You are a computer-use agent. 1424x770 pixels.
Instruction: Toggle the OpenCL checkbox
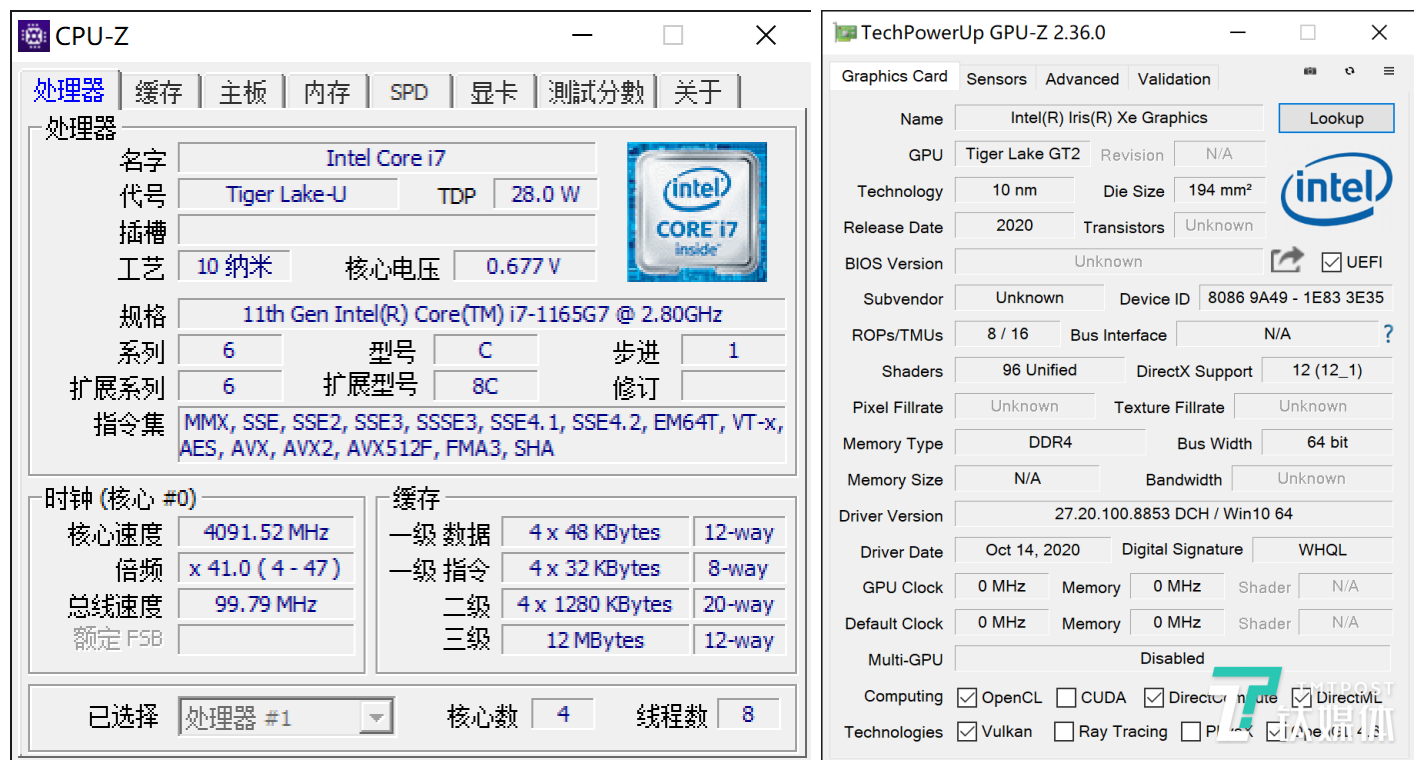pyautogui.click(x=967, y=697)
